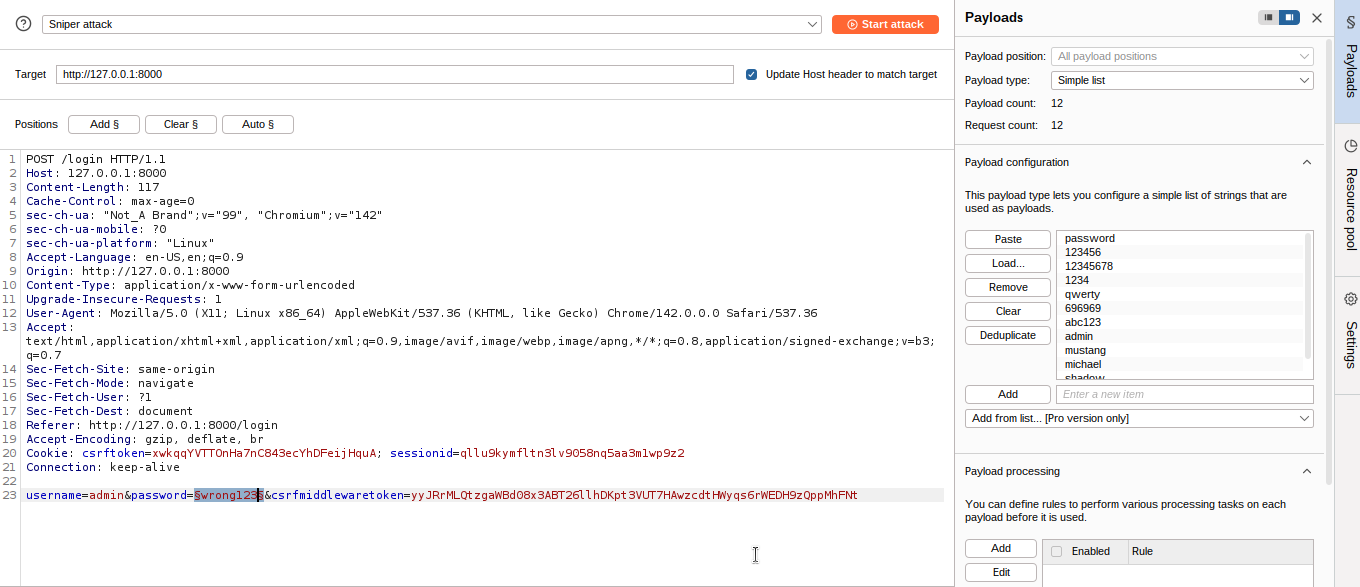Select the docked side panel layout icon
This screenshot has width=1360, height=587.
tap(1290, 18)
